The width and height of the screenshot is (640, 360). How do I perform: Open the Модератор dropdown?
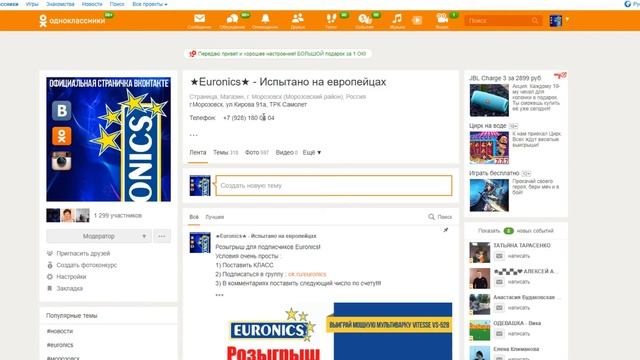[99, 236]
